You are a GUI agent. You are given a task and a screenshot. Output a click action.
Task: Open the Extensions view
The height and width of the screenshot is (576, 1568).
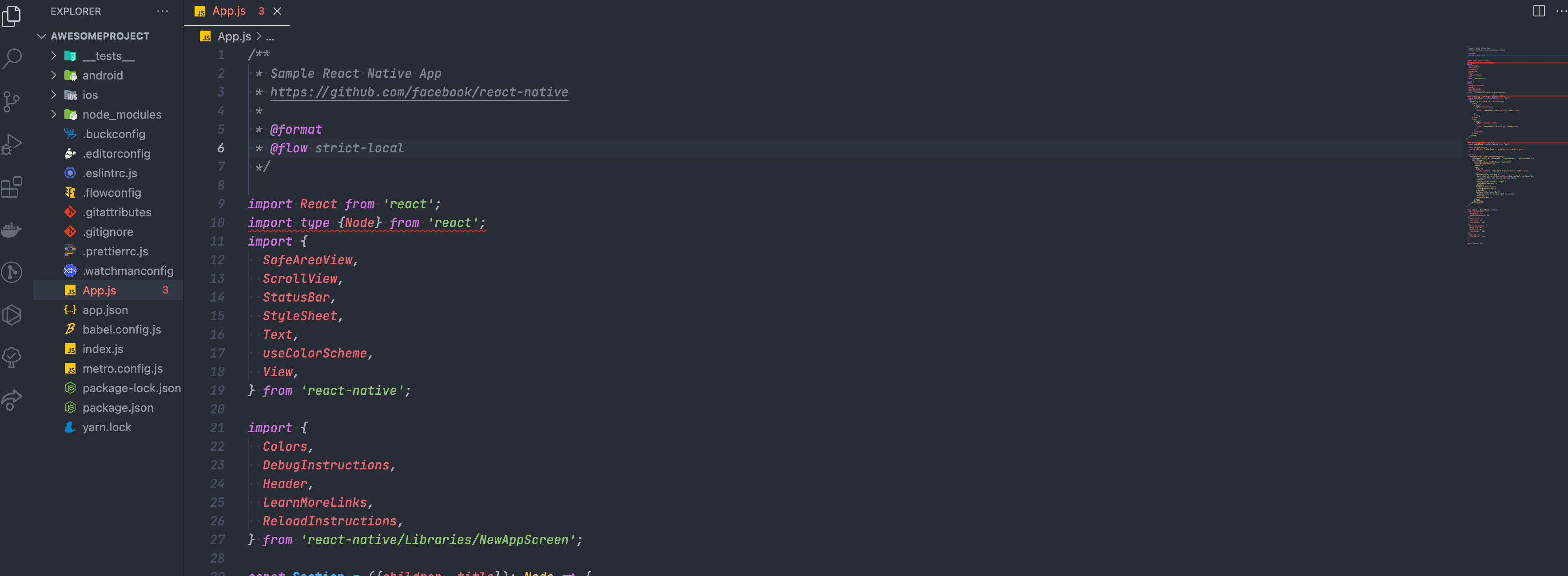pos(12,187)
